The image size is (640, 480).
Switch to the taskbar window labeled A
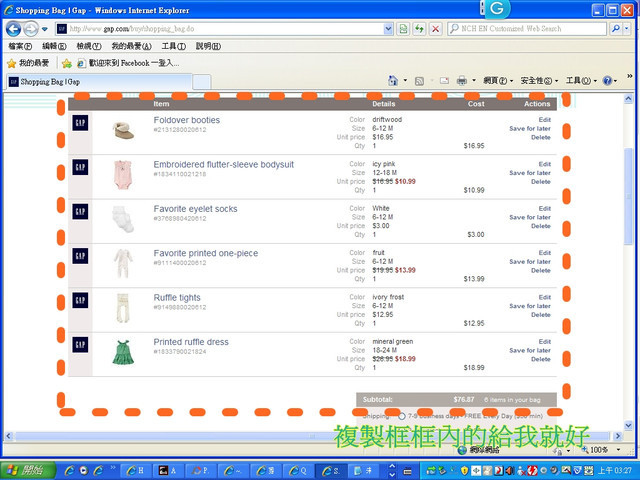click(169, 471)
